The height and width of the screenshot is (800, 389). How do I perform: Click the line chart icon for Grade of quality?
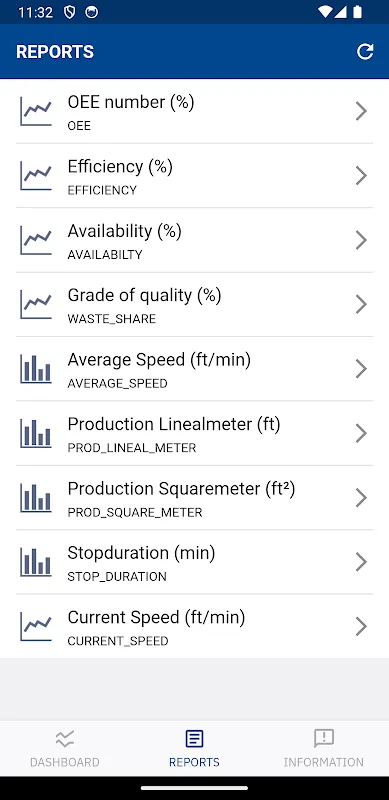pos(36,305)
